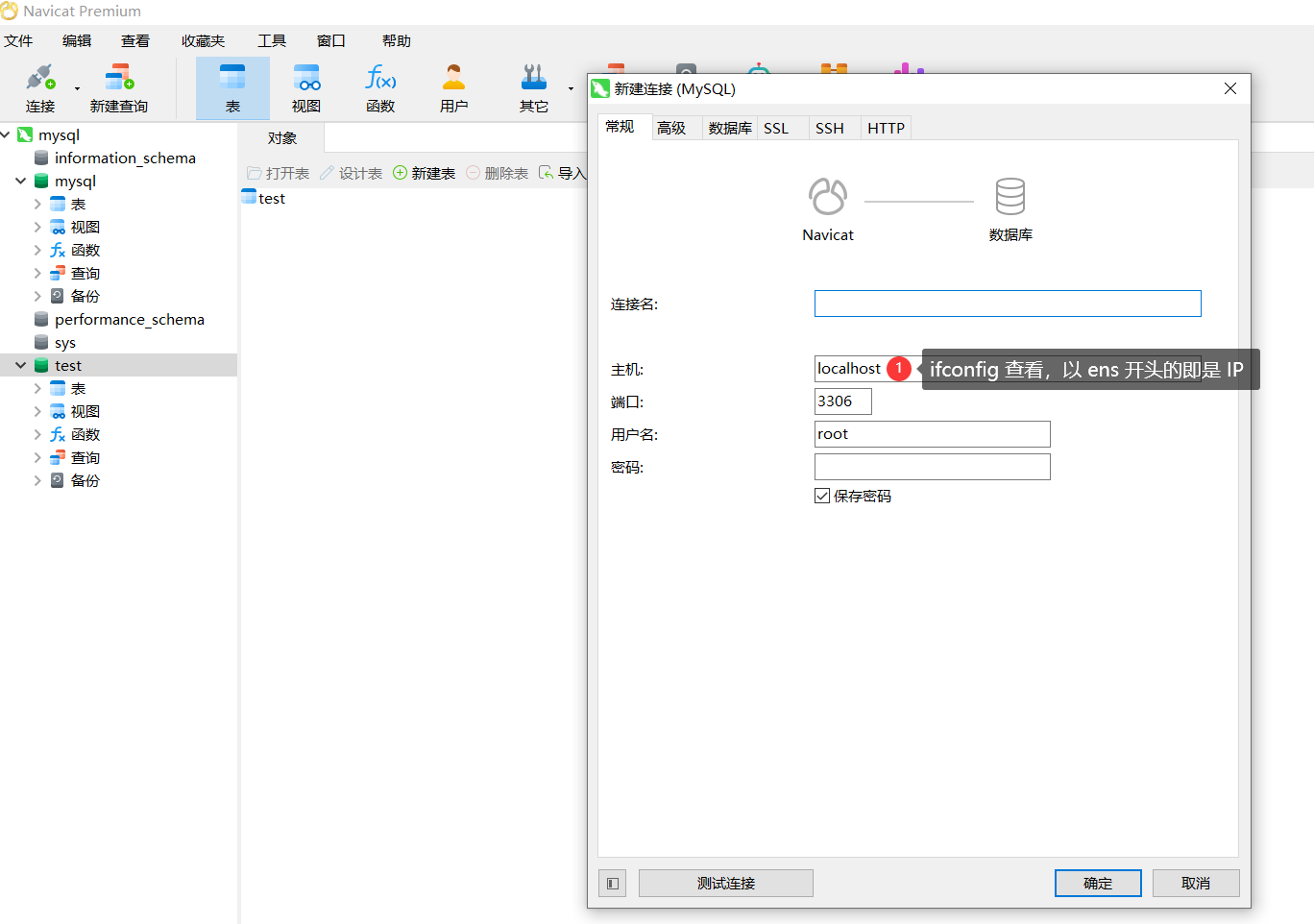1314x924 pixels.
Task: Select the sys database in tree
Action: coord(65,342)
